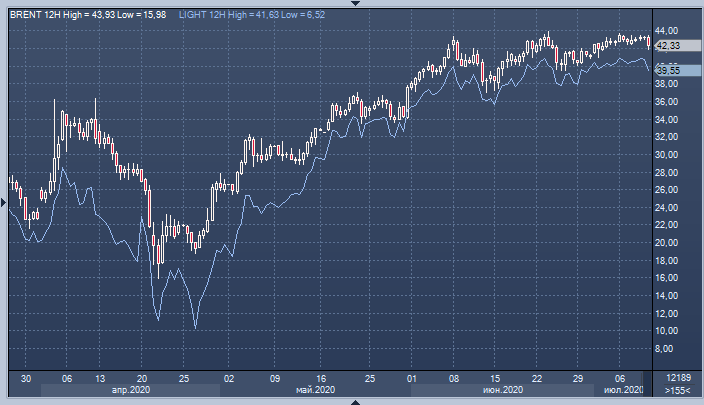Click the 16 date tick under May

click(316, 378)
